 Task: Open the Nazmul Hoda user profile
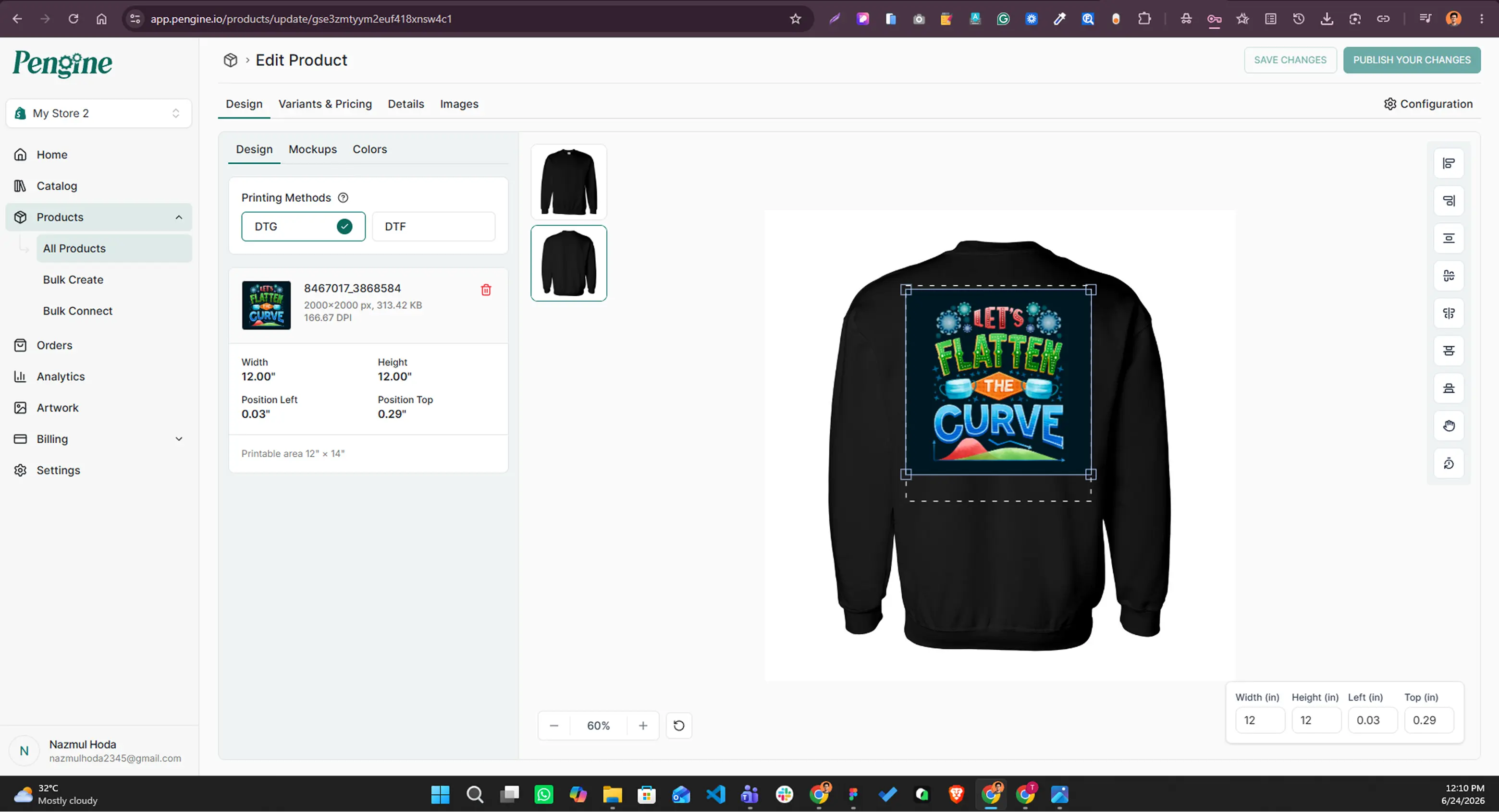coord(99,751)
